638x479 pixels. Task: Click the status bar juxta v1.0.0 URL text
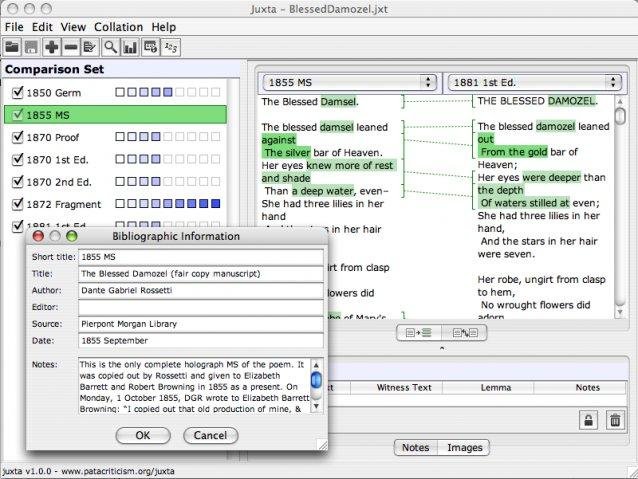tap(88, 471)
